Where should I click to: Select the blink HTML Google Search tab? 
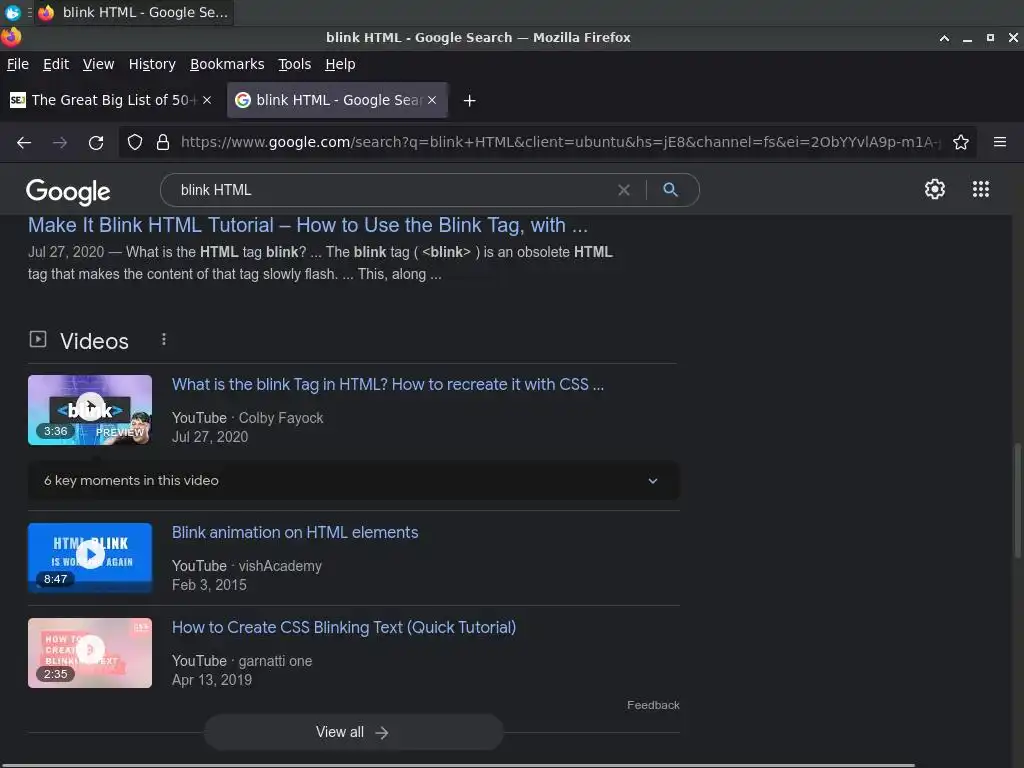click(337, 100)
